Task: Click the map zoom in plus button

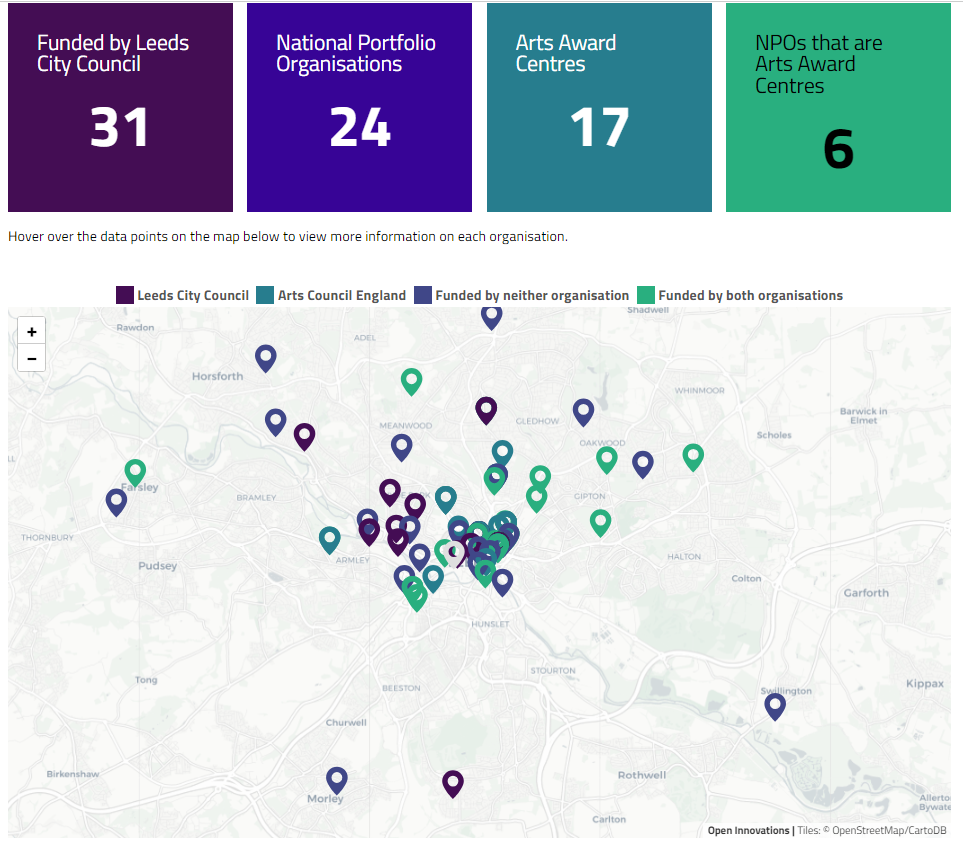Action: (31, 332)
